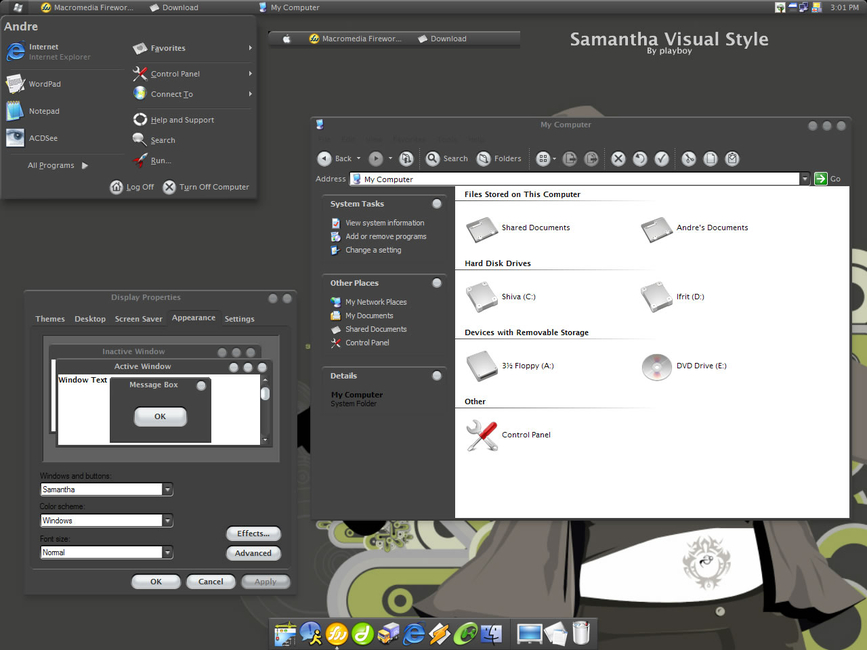
Task: Select the Shared Documents folder icon
Action: pyautogui.click(x=482, y=229)
